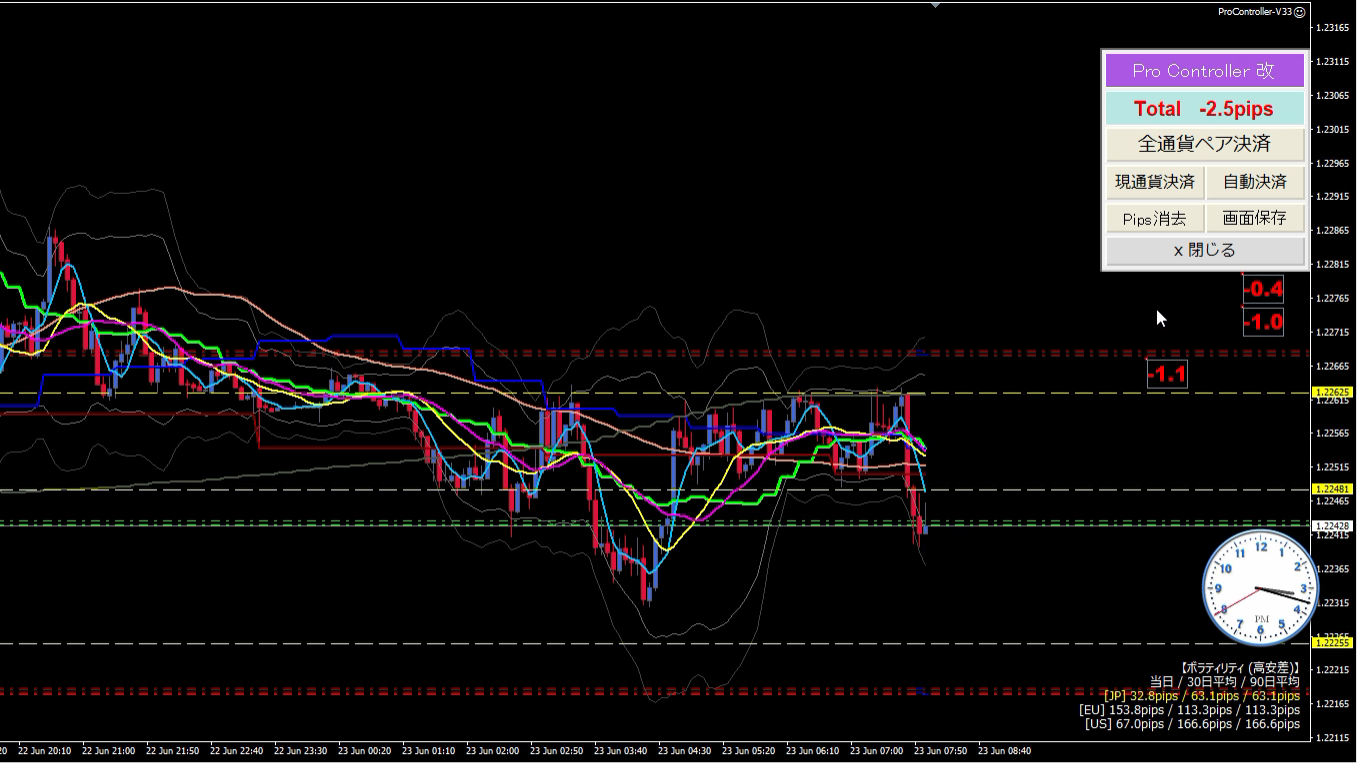
Task: Toggle the 自動決済 button
Action: click(x=1255, y=182)
